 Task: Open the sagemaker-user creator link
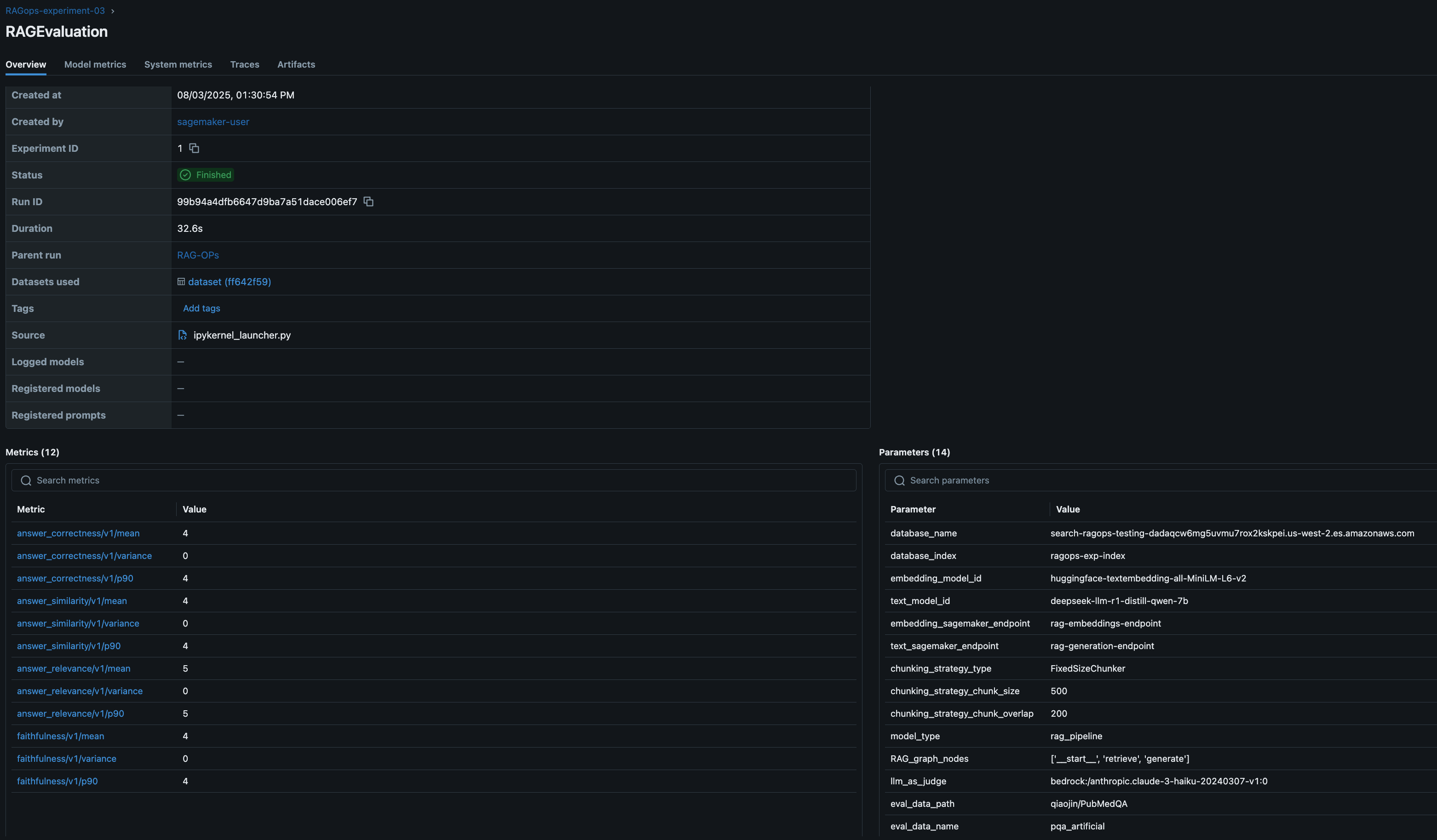pyautogui.click(x=213, y=121)
